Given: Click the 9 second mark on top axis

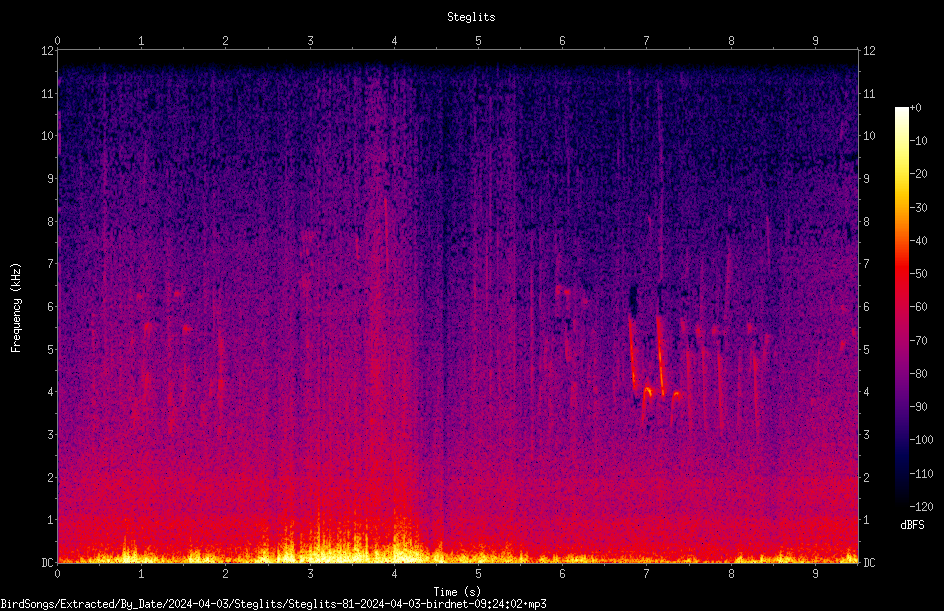Looking at the screenshot, I should click(x=815, y=41).
